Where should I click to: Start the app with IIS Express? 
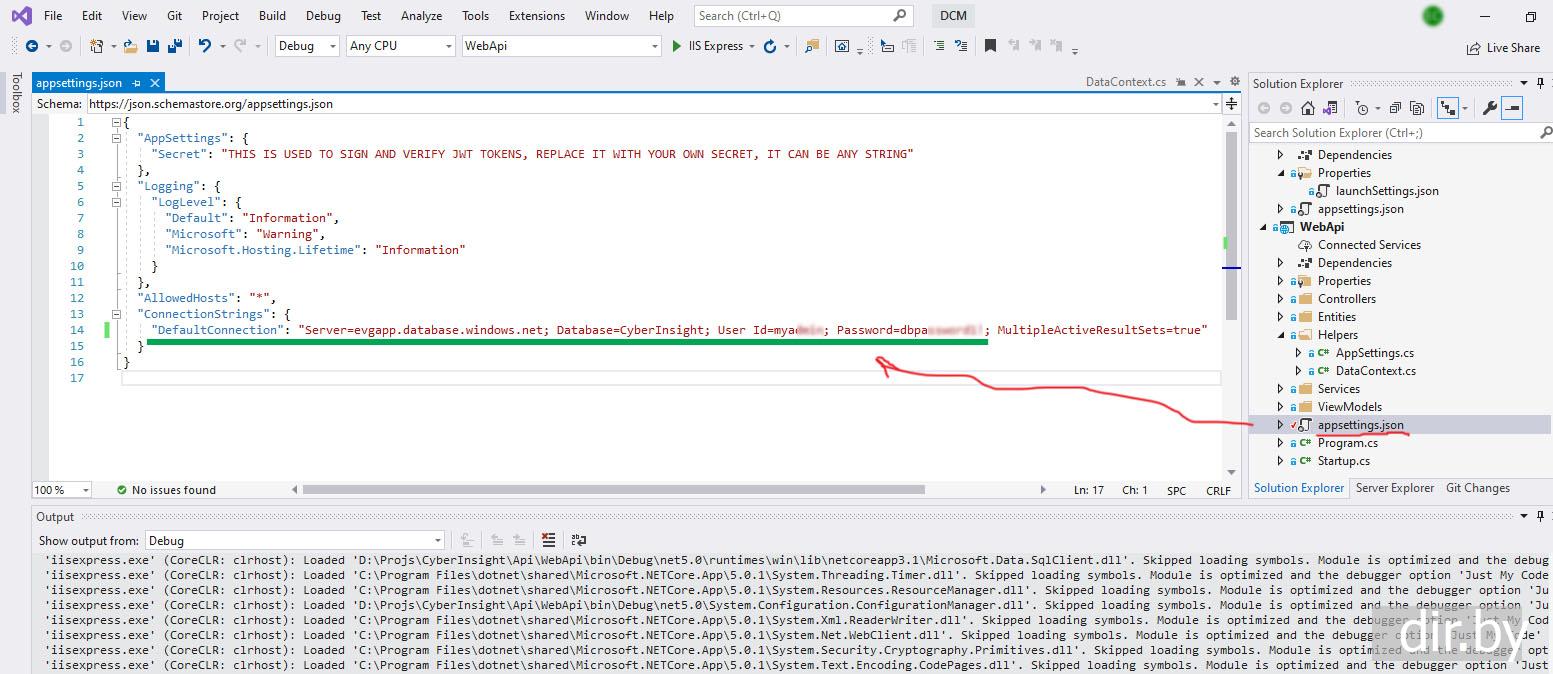coord(708,46)
